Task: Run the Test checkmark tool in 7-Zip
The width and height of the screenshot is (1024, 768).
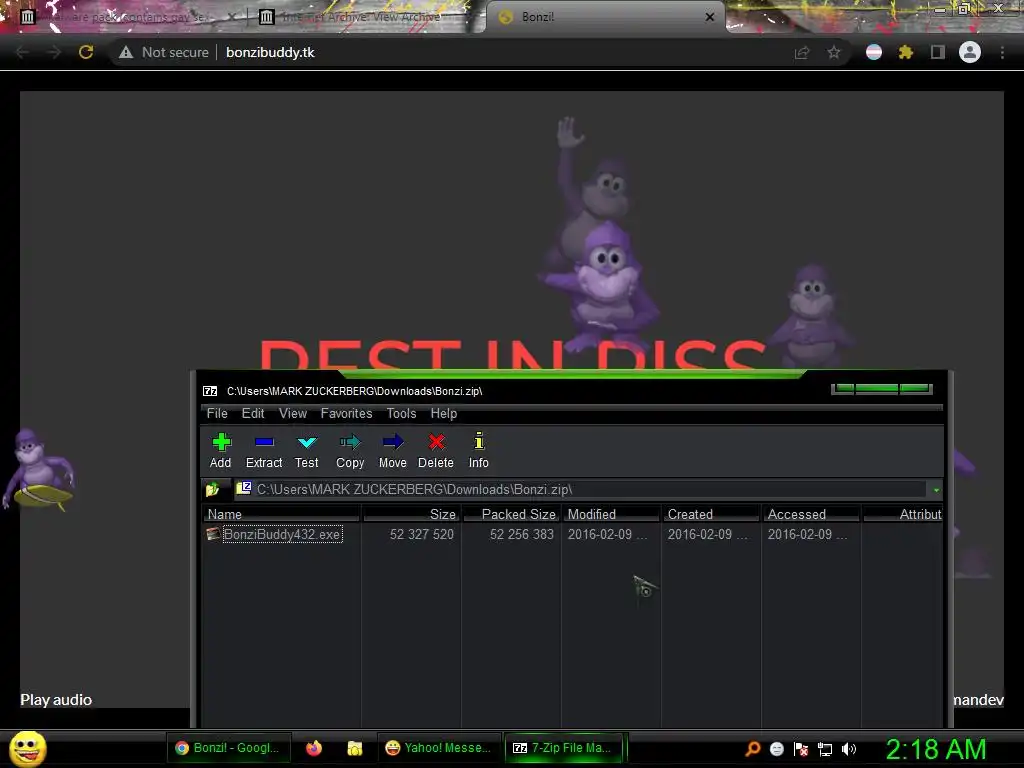Action: [x=307, y=442]
